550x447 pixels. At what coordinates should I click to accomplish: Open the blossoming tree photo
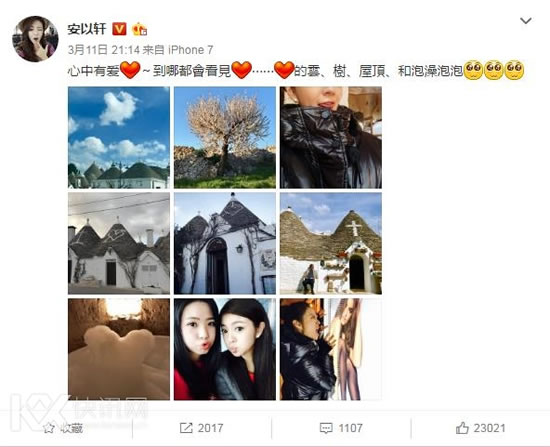pyautogui.click(x=225, y=138)
